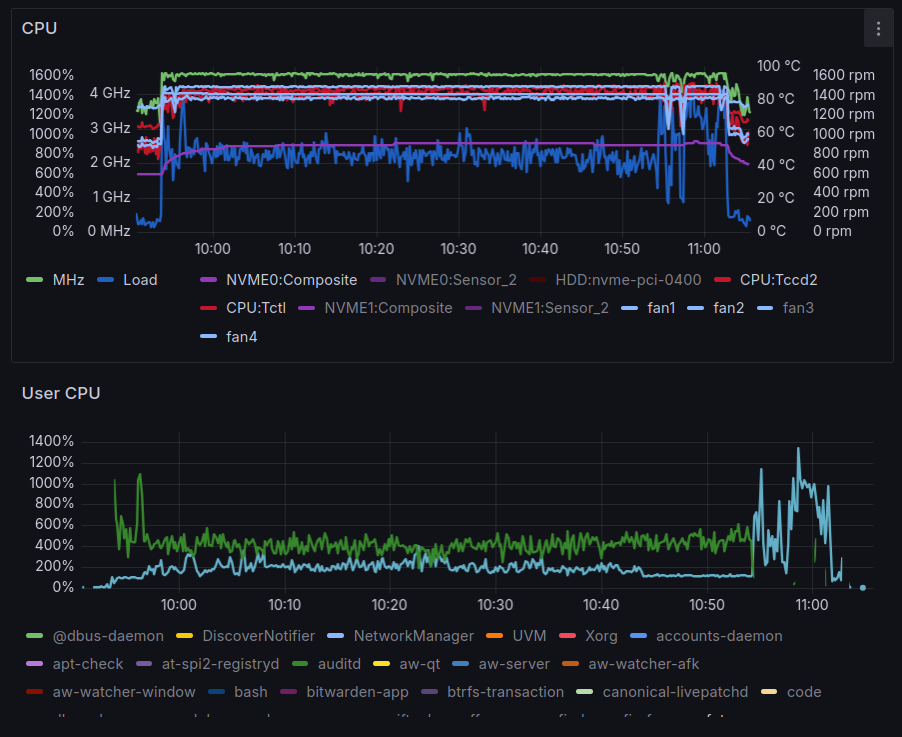Open the User CPU panel title menu

61,393
